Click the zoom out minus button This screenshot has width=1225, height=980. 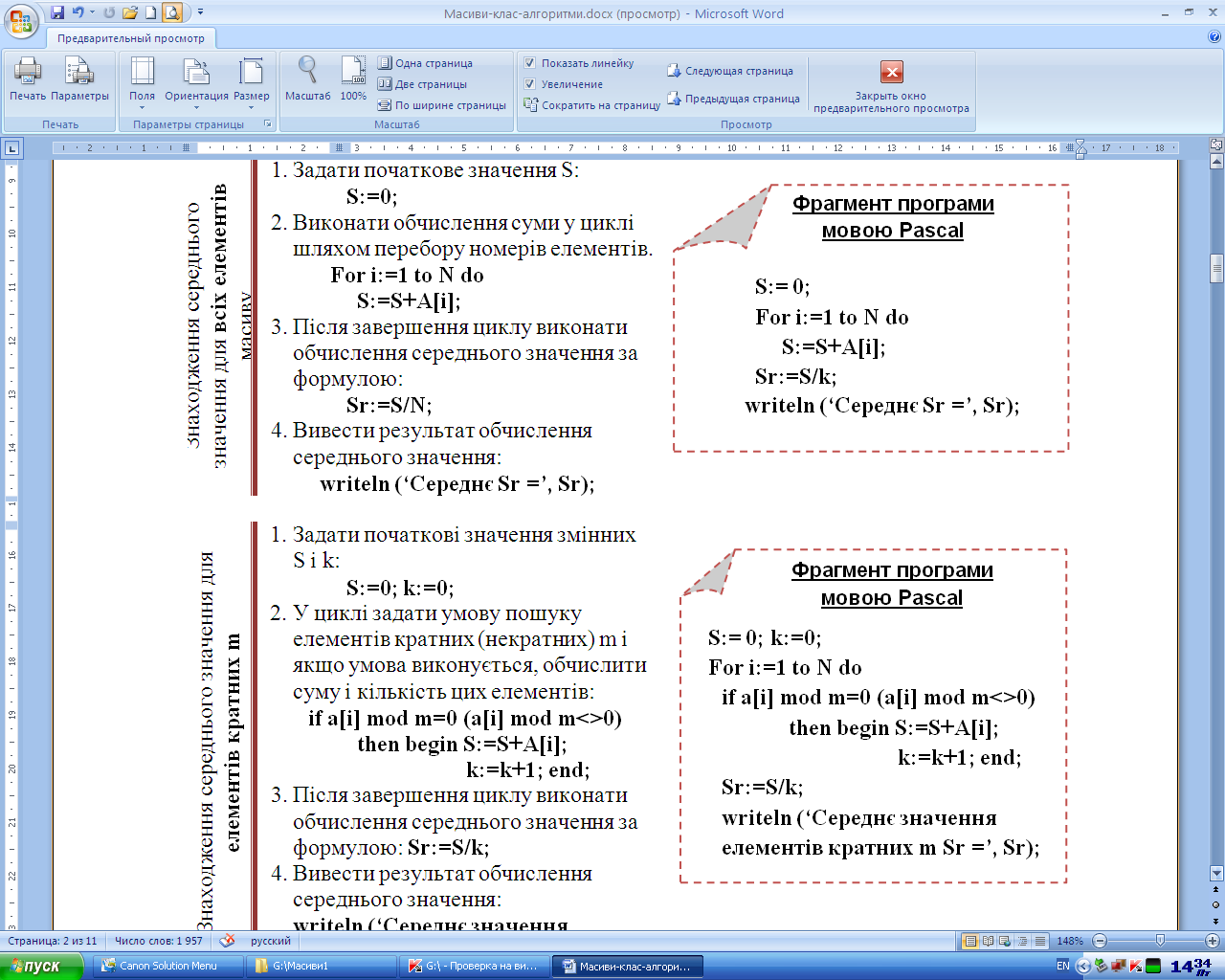1100,941
